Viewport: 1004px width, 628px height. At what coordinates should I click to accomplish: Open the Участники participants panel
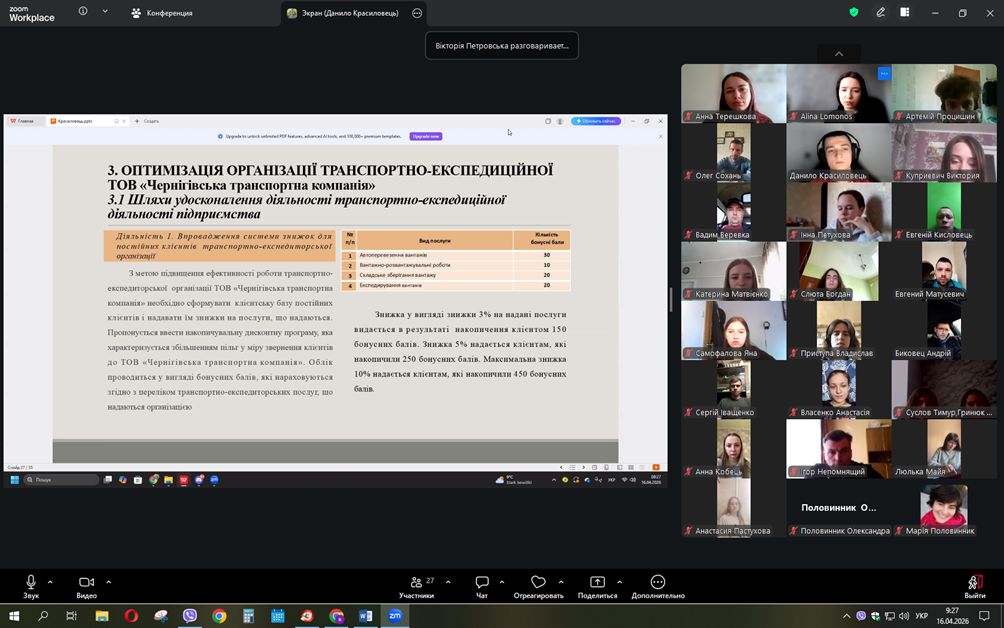417,583
